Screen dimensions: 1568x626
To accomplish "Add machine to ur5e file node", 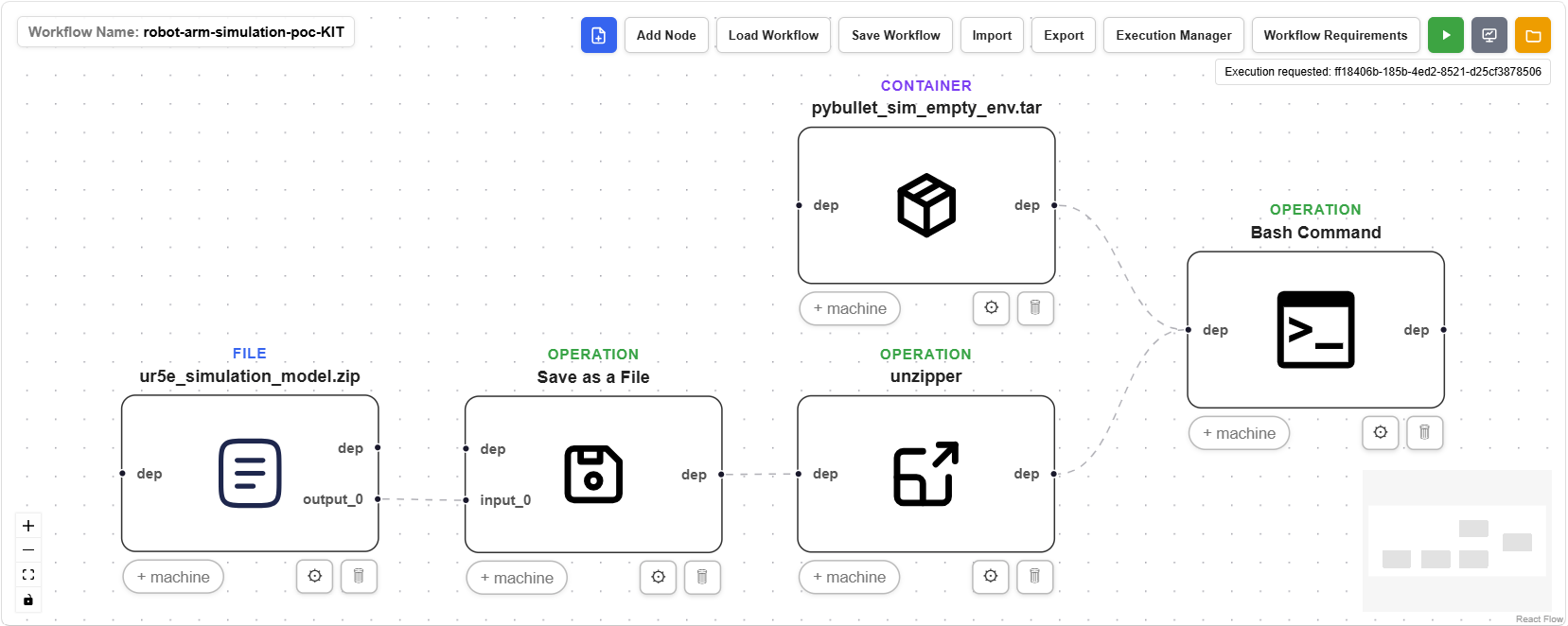I will point(173,577).
